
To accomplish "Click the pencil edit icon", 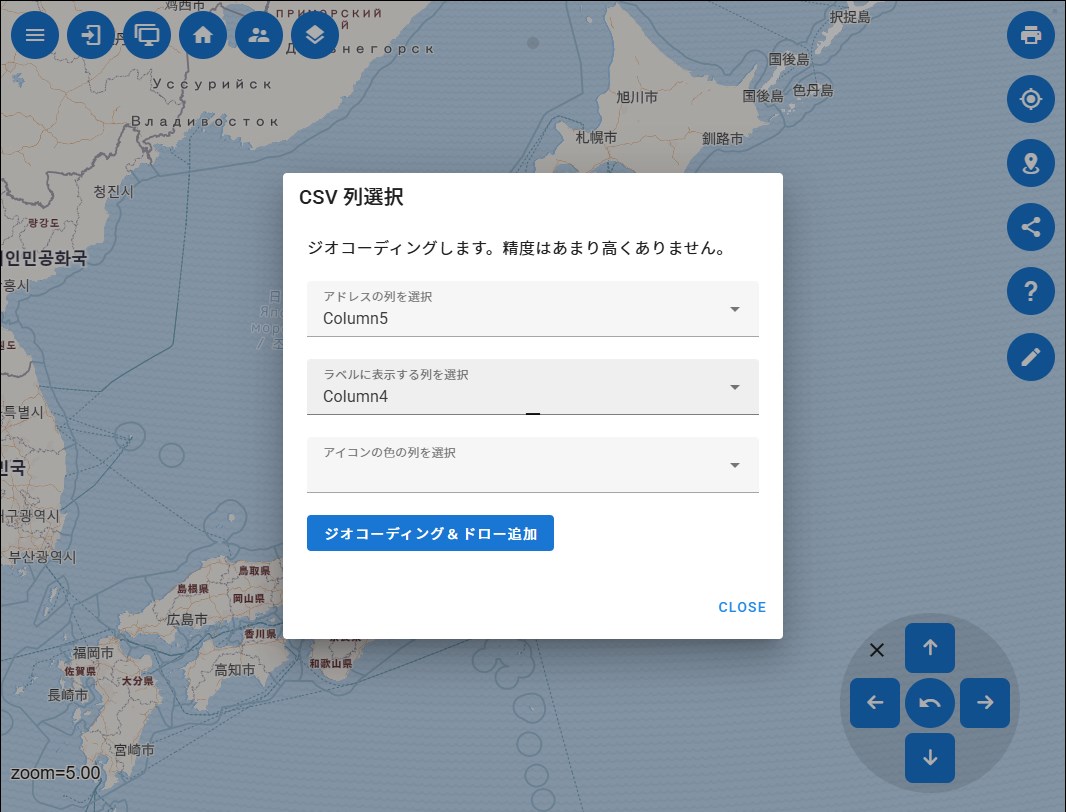I will pyautogui.click(x=1030, y=356).
